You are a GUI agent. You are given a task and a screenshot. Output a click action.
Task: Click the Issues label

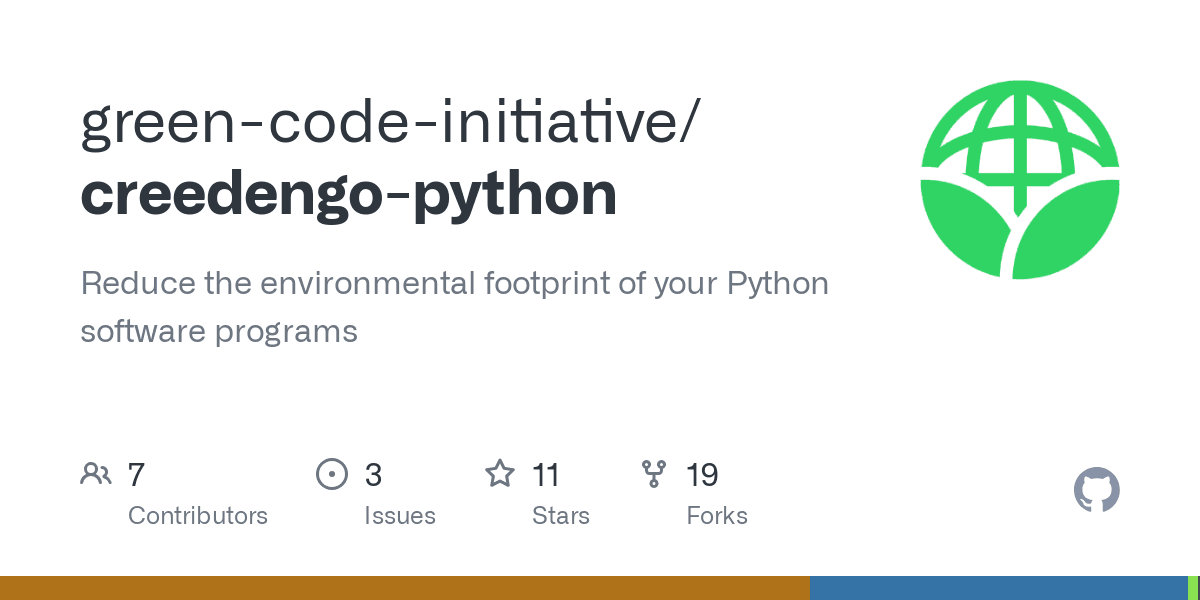(x=400, y=516)
